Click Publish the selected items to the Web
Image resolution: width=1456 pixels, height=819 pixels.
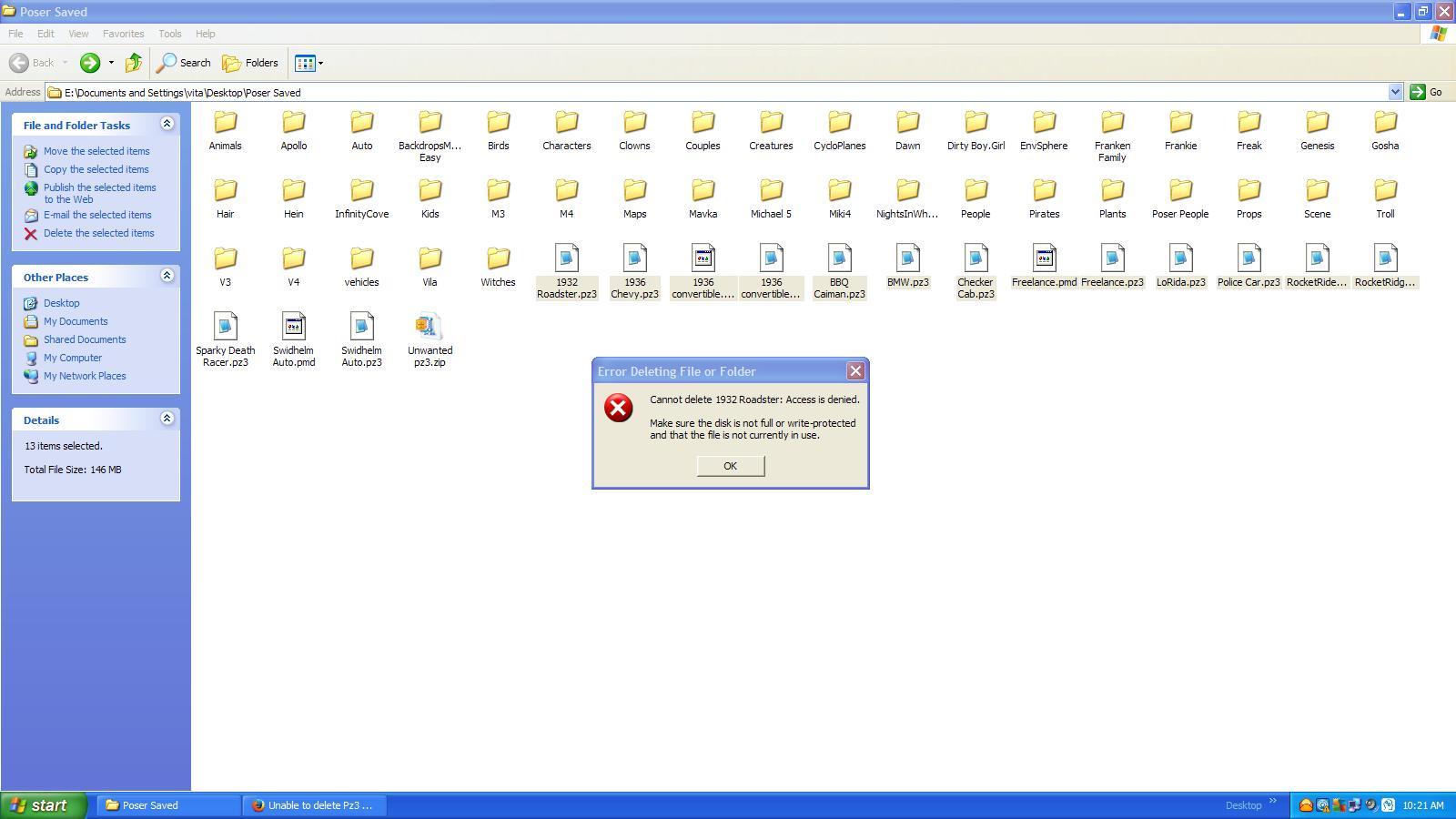[x=100, y=193]
